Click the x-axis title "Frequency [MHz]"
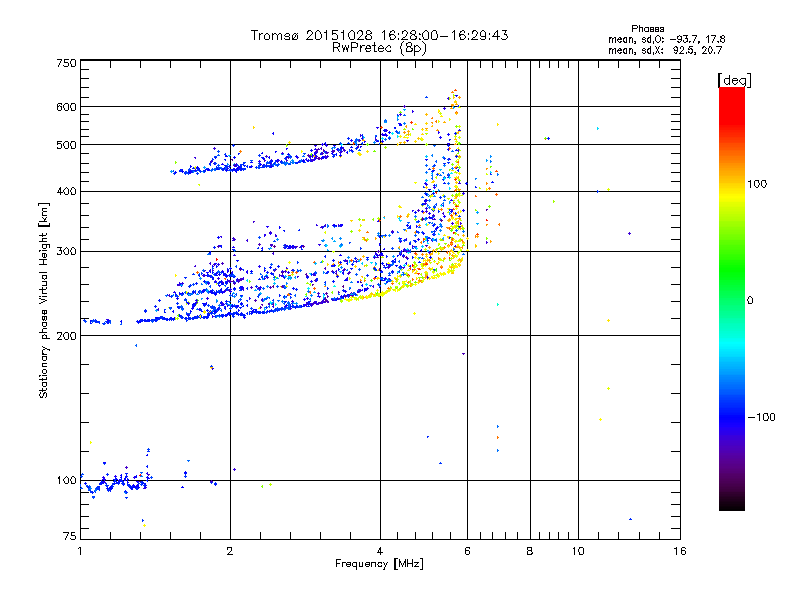800x600 pixels. click(379, 564)
